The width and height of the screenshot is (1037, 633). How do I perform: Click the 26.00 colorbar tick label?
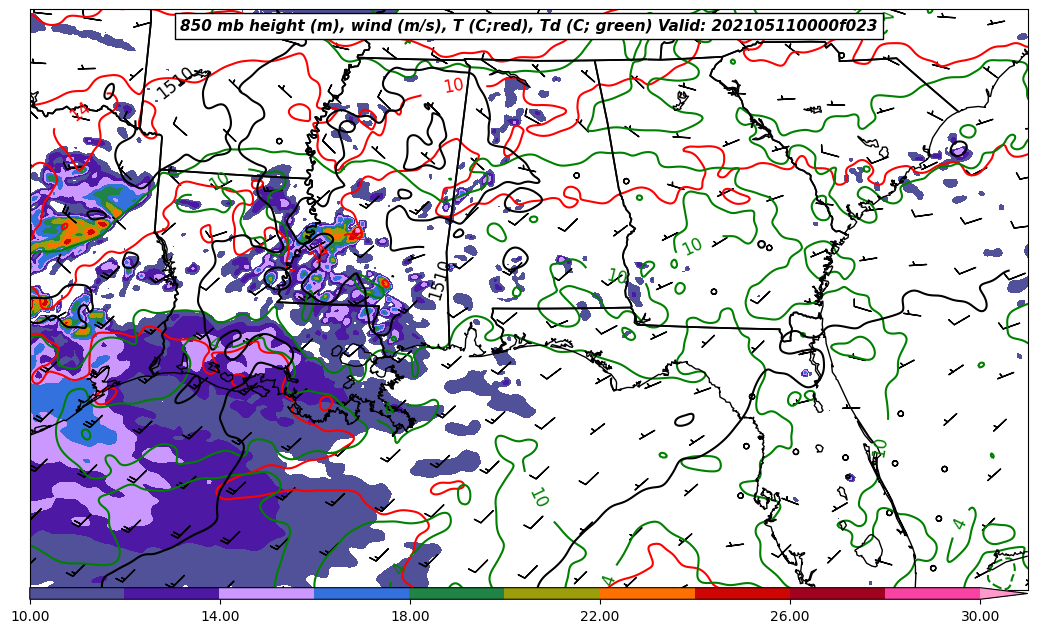[x=790, y=616]
